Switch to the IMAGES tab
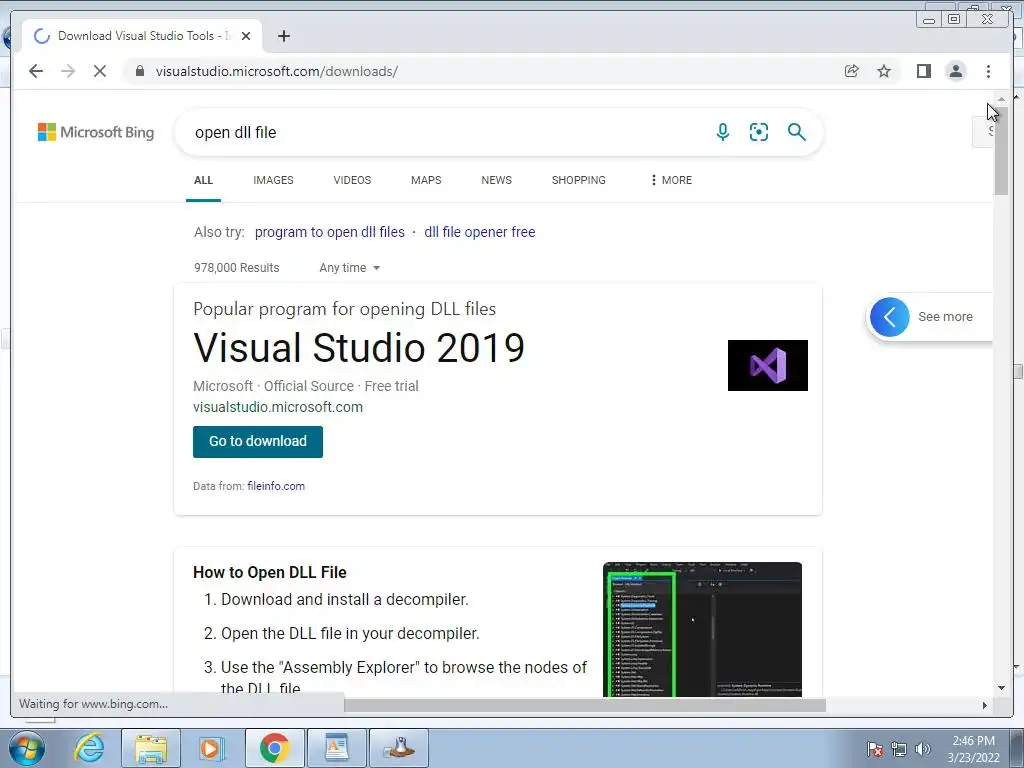The height and width of the screenshot is (768, 1024). (x=273, y=180)
